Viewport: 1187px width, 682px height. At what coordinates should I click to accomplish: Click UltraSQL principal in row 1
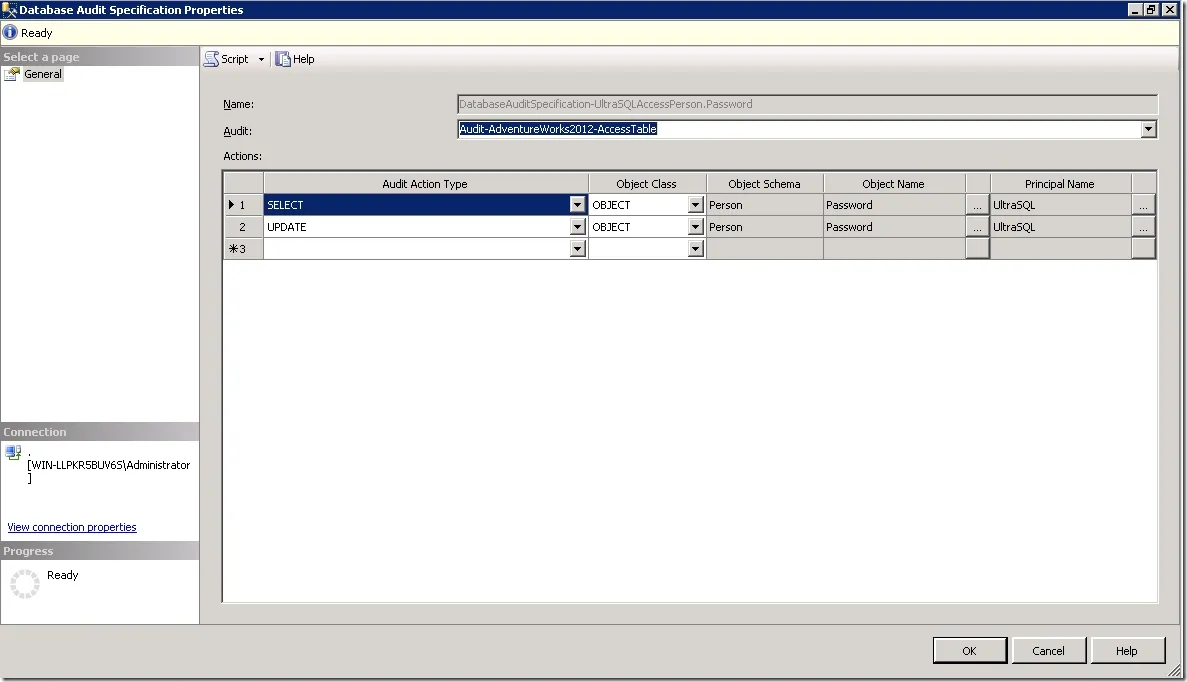tap(1061, 205)
